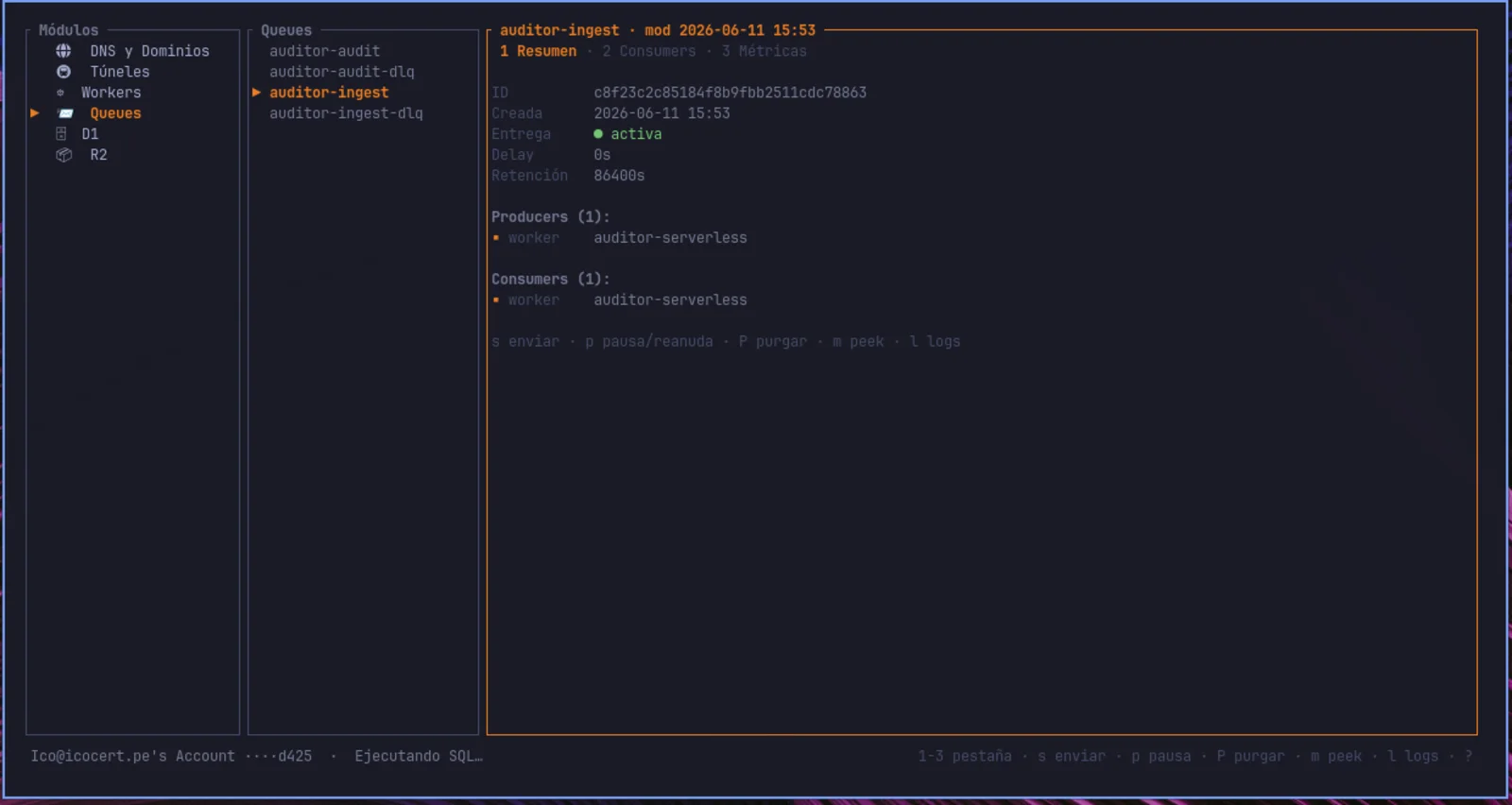Screen dimensions: 1512x805
Task: Select the auditor-ingest queue
Action: click(329, 93)
